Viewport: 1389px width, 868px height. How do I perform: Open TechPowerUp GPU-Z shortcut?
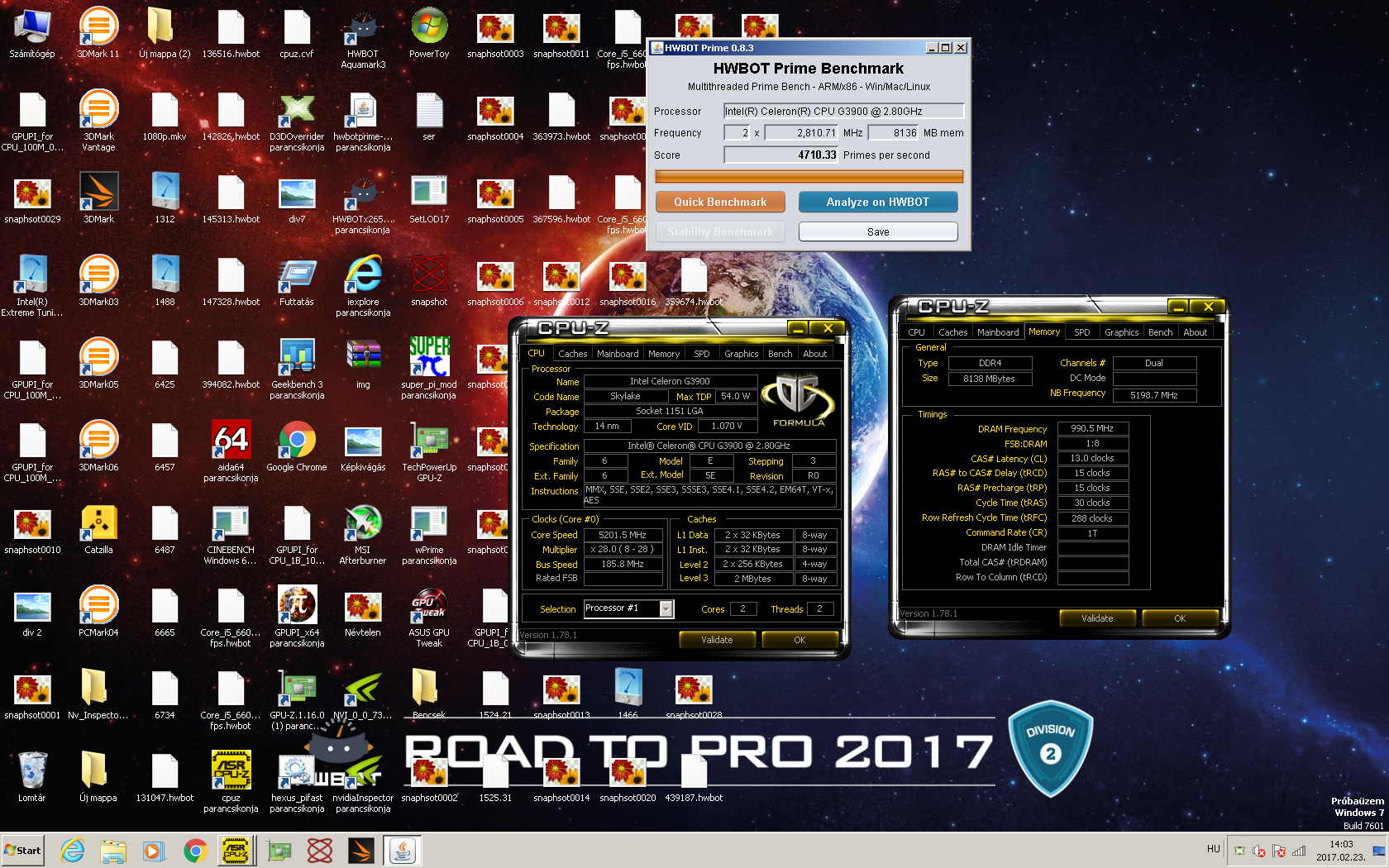point(429,451)
